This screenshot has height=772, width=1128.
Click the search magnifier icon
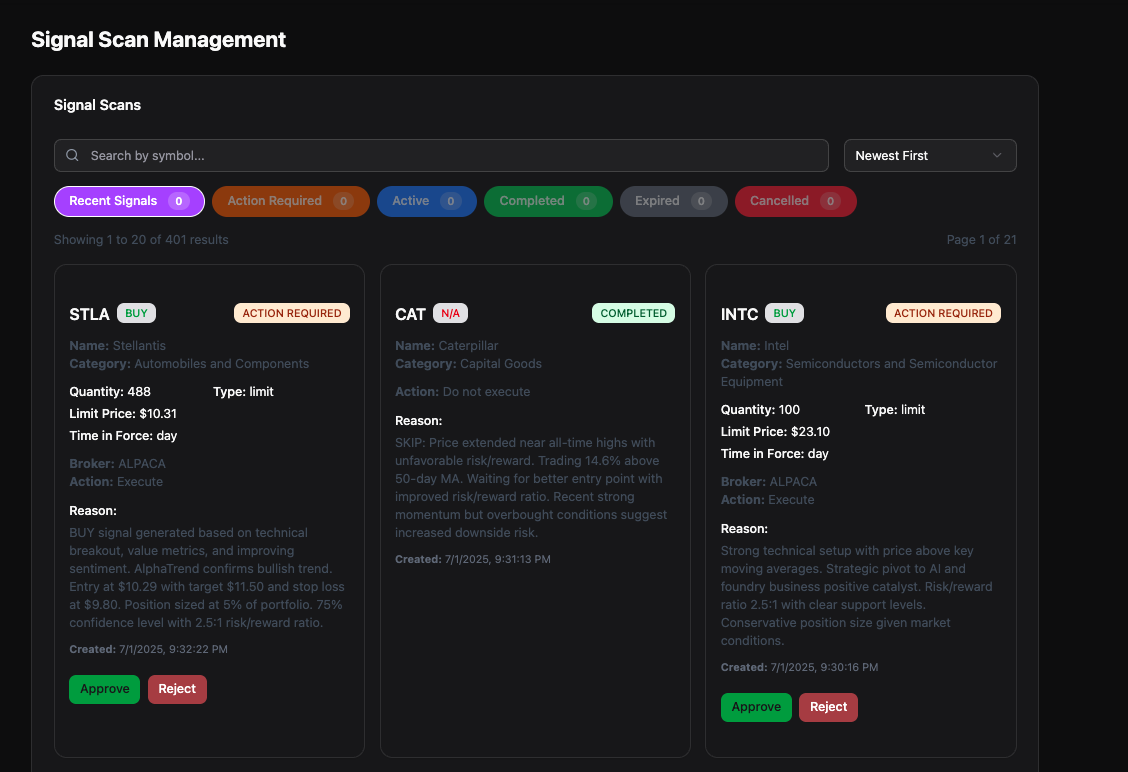tap(72, 155)
